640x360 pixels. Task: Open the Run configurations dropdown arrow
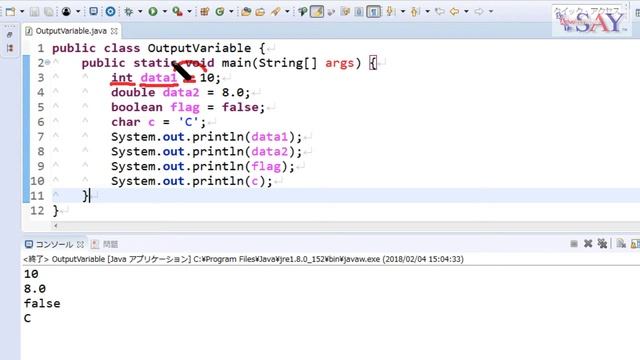[164, 12]
